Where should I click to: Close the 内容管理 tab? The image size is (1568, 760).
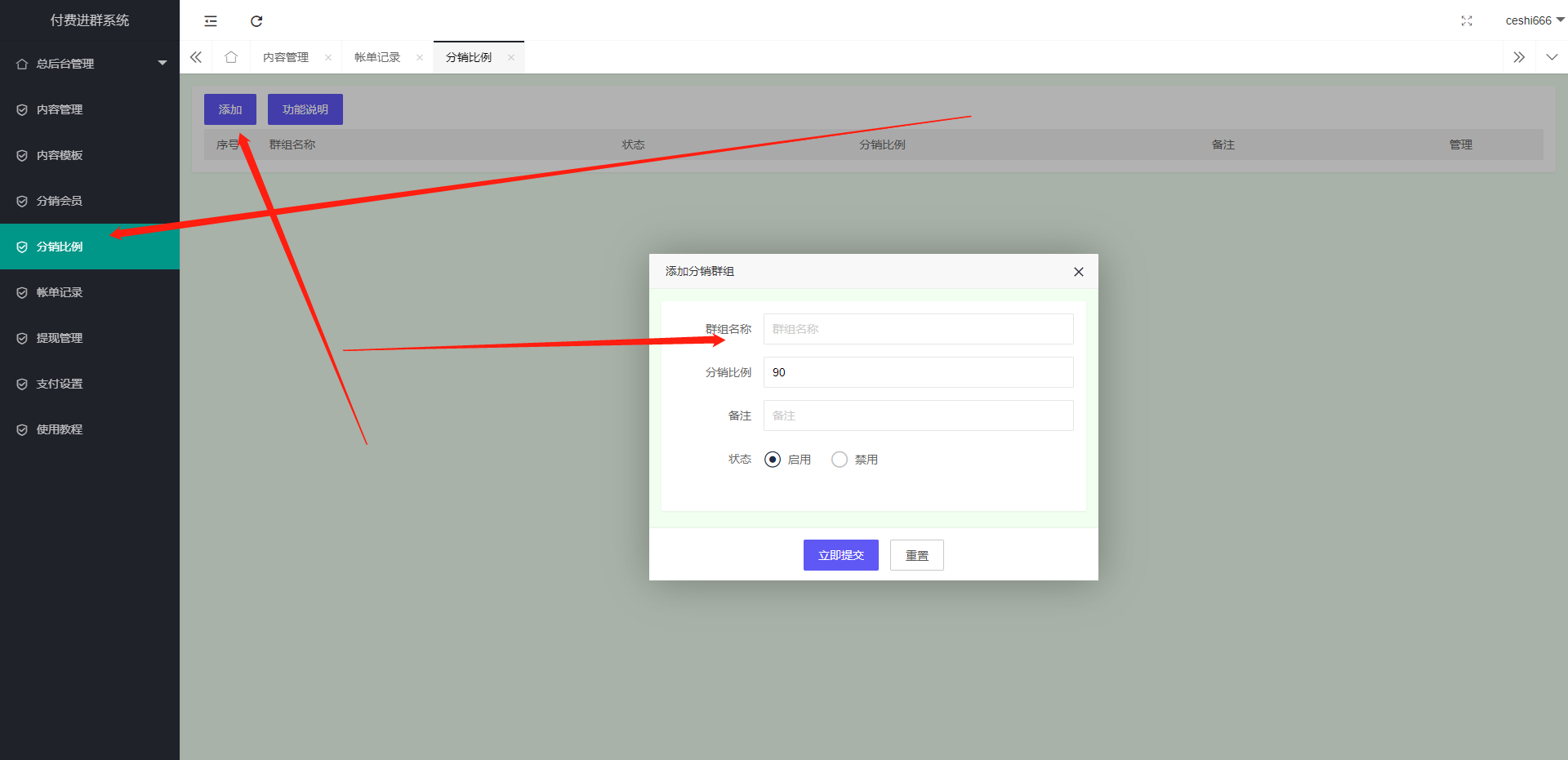click(328, 57)
